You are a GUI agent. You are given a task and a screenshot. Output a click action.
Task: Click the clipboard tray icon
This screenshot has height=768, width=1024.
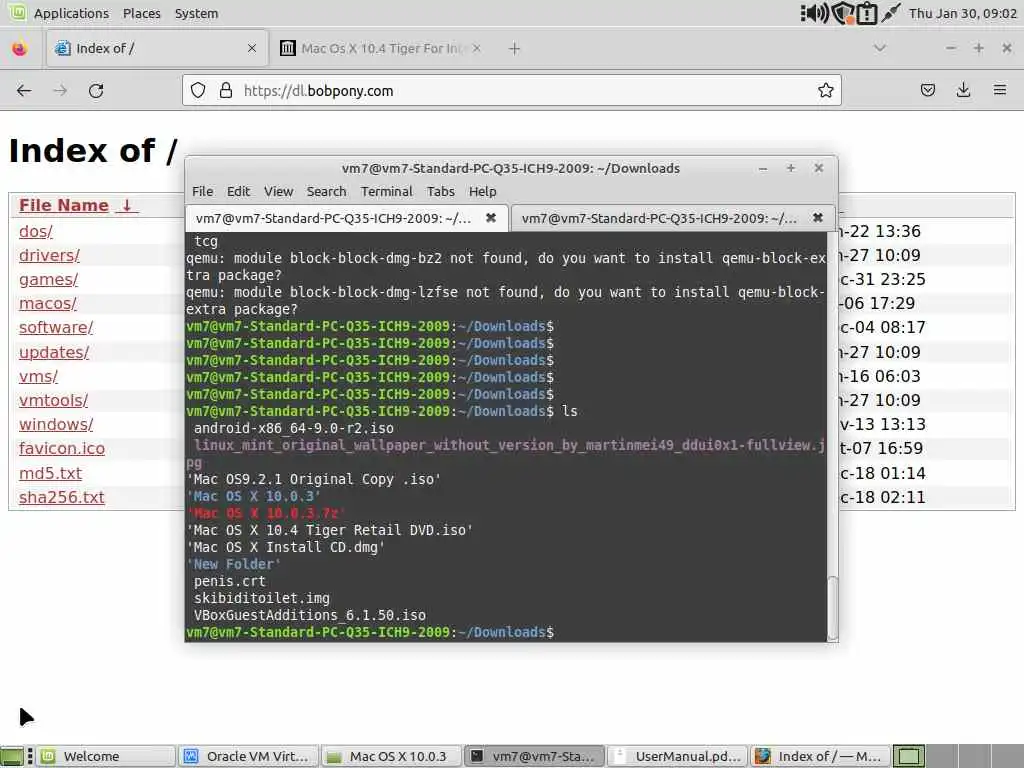867,13
